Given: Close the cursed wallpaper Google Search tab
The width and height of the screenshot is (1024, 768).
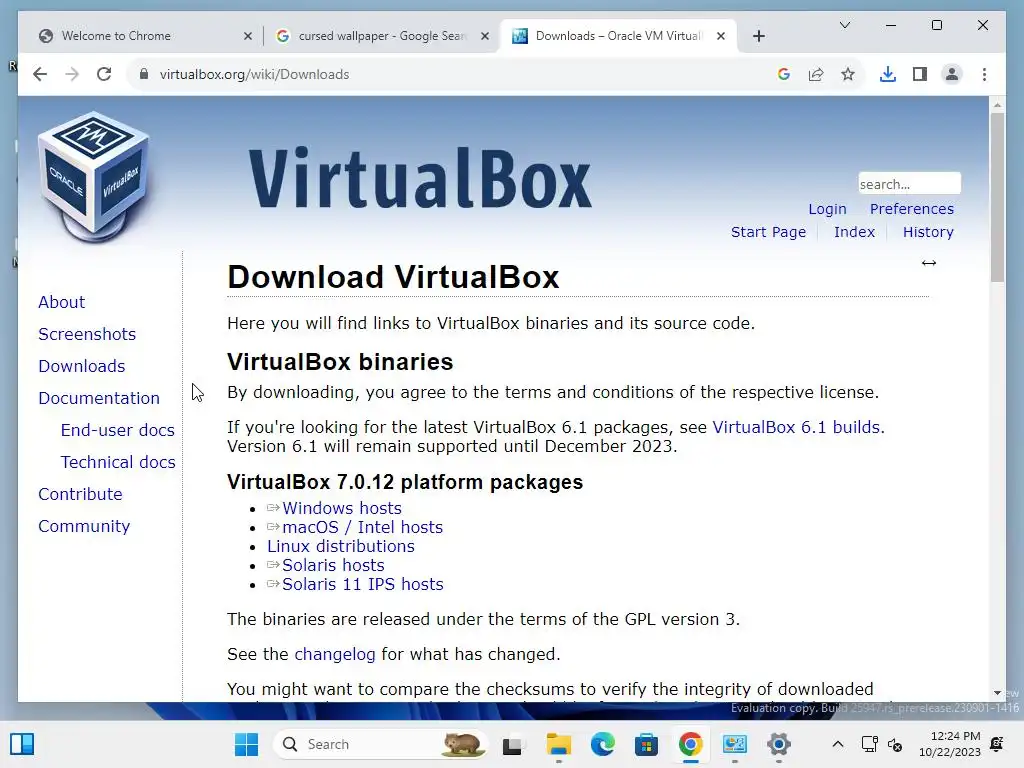Looking at the screenshot, I should [485, 36].
